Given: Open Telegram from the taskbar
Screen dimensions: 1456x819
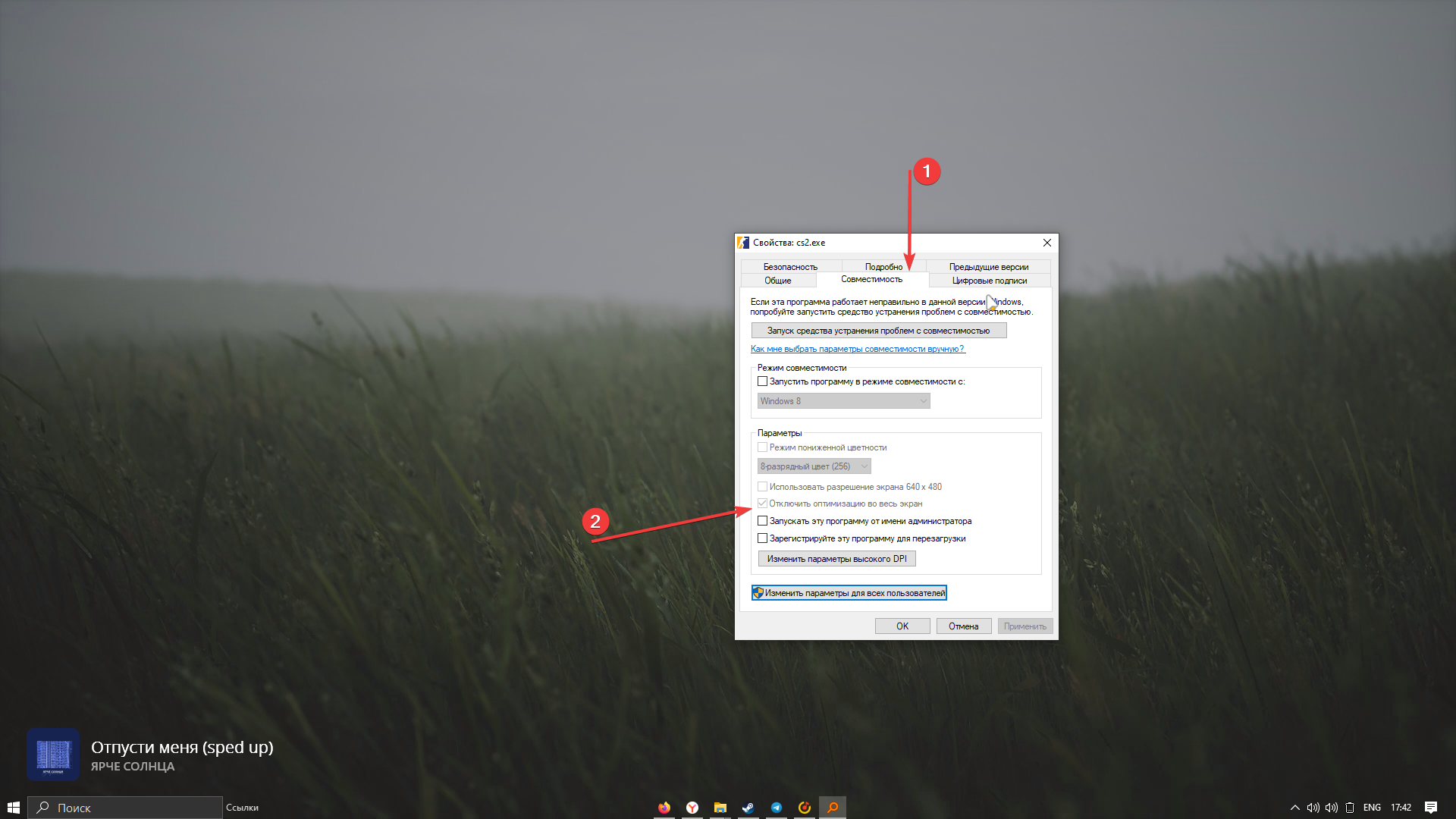Looking at the screenshot, I should click(777, 808).
